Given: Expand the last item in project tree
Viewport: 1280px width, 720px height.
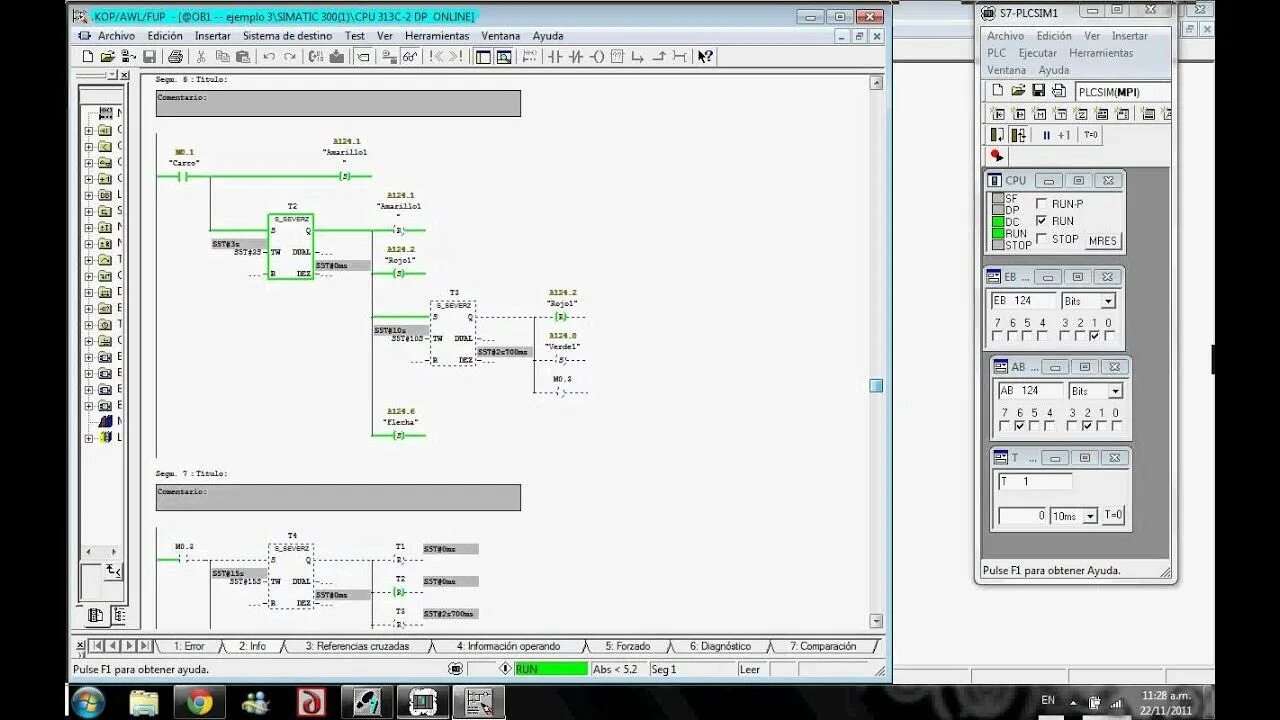Looking at the screenshot, I should click(89, 437).
